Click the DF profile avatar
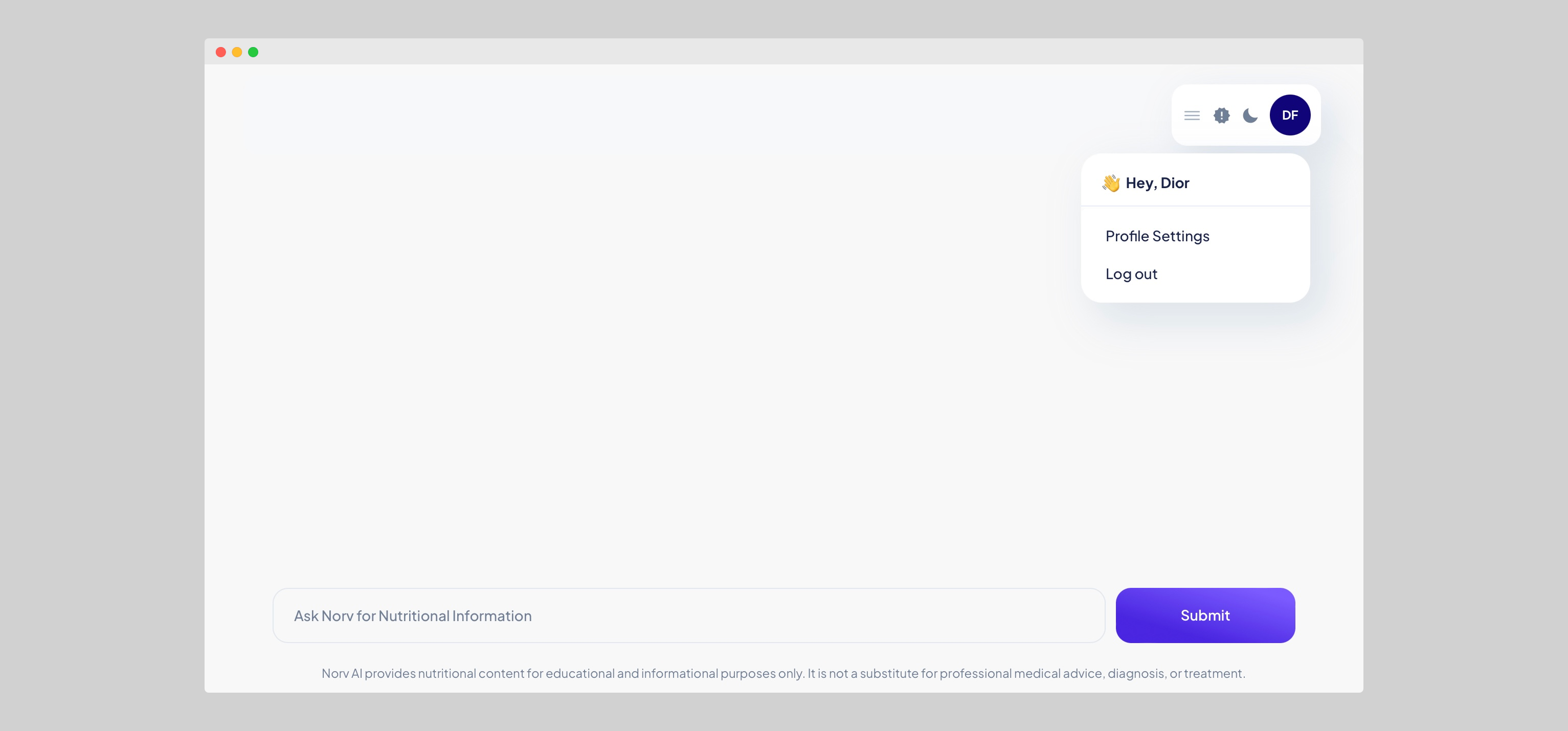1568x731 pixels. 1289,115
